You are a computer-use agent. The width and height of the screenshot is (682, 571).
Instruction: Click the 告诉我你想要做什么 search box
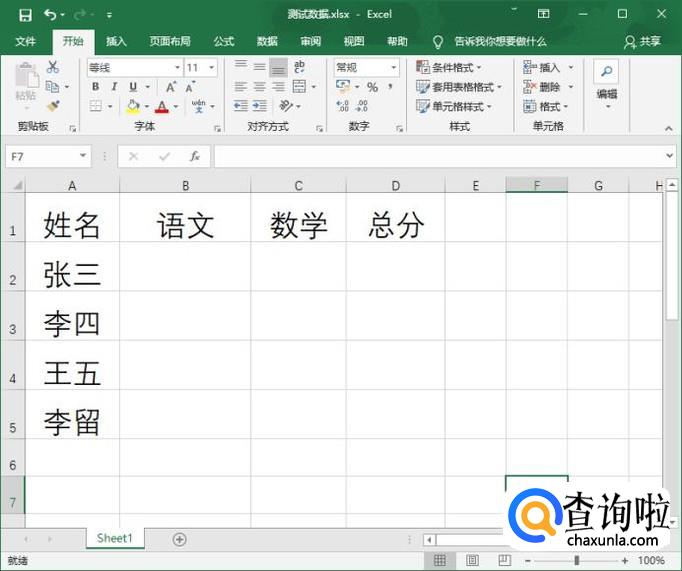[500, 41]
